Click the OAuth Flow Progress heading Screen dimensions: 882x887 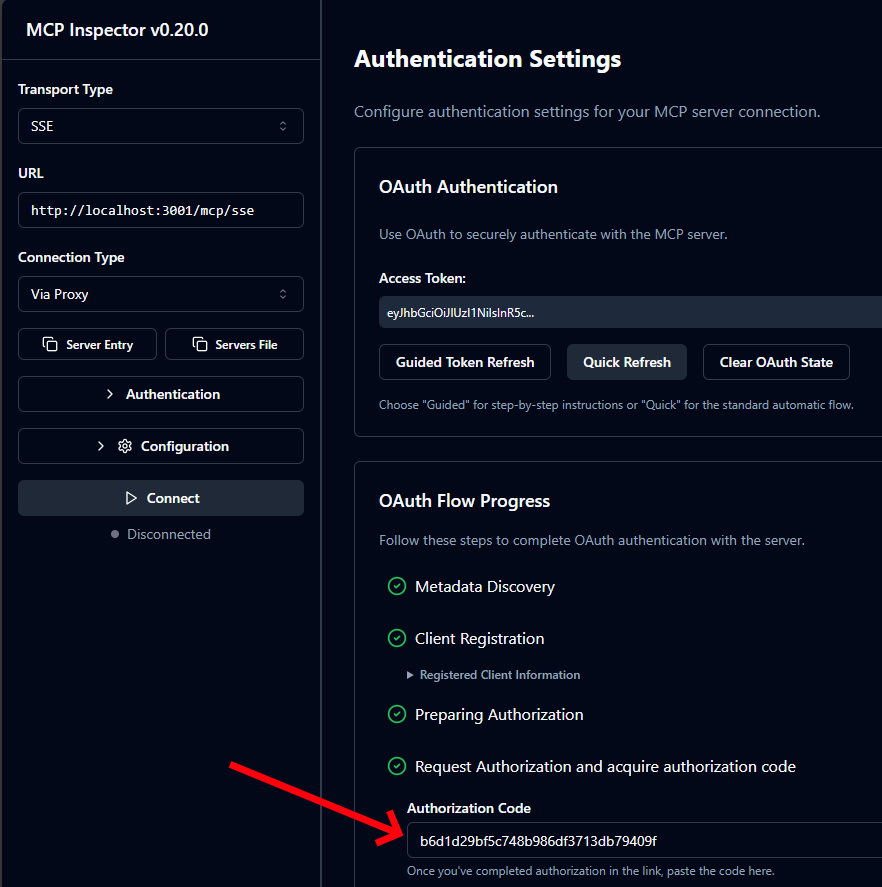pyautogui.click(x=464, y=501)
